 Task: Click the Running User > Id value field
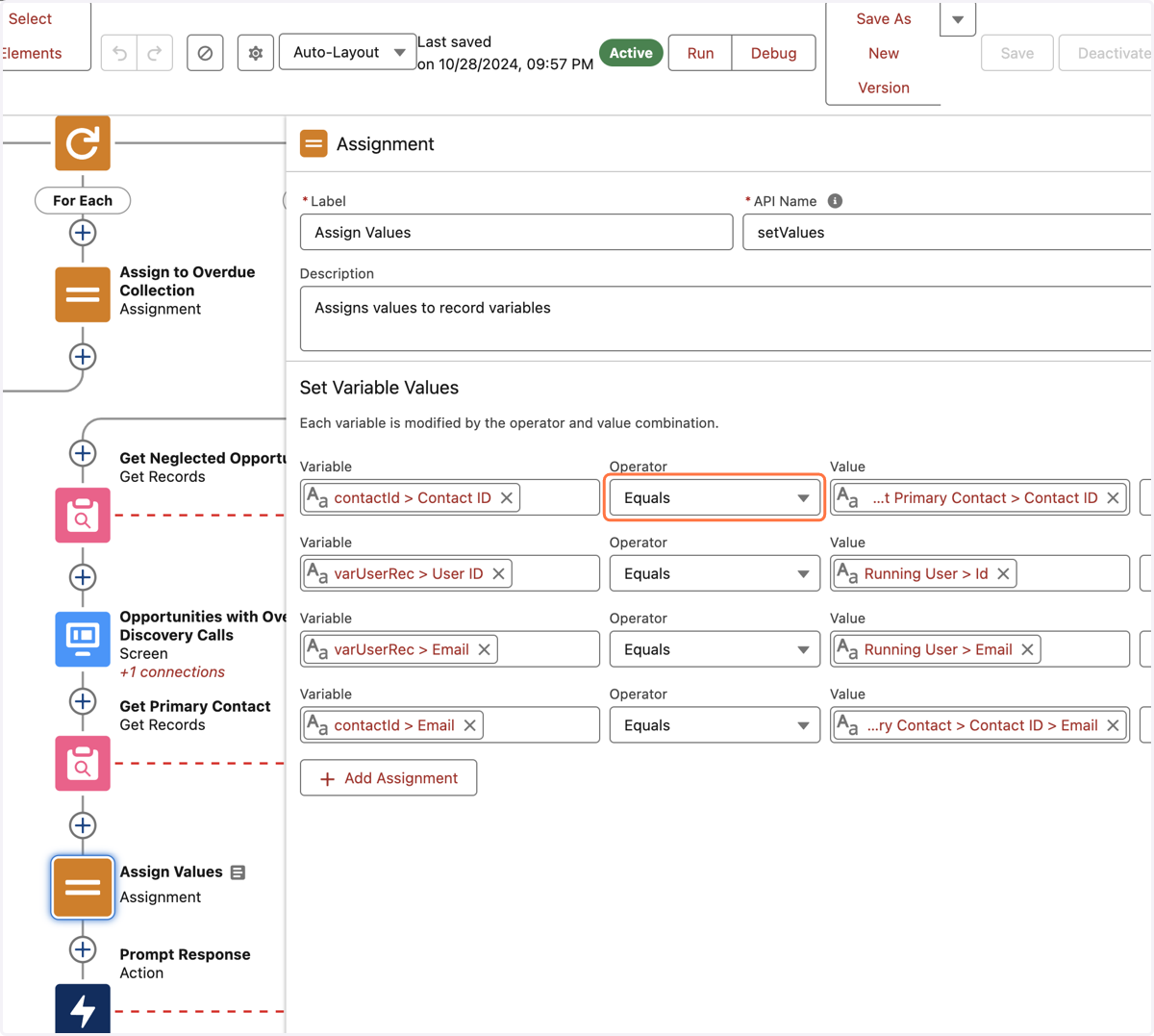(x=980, y=573)
